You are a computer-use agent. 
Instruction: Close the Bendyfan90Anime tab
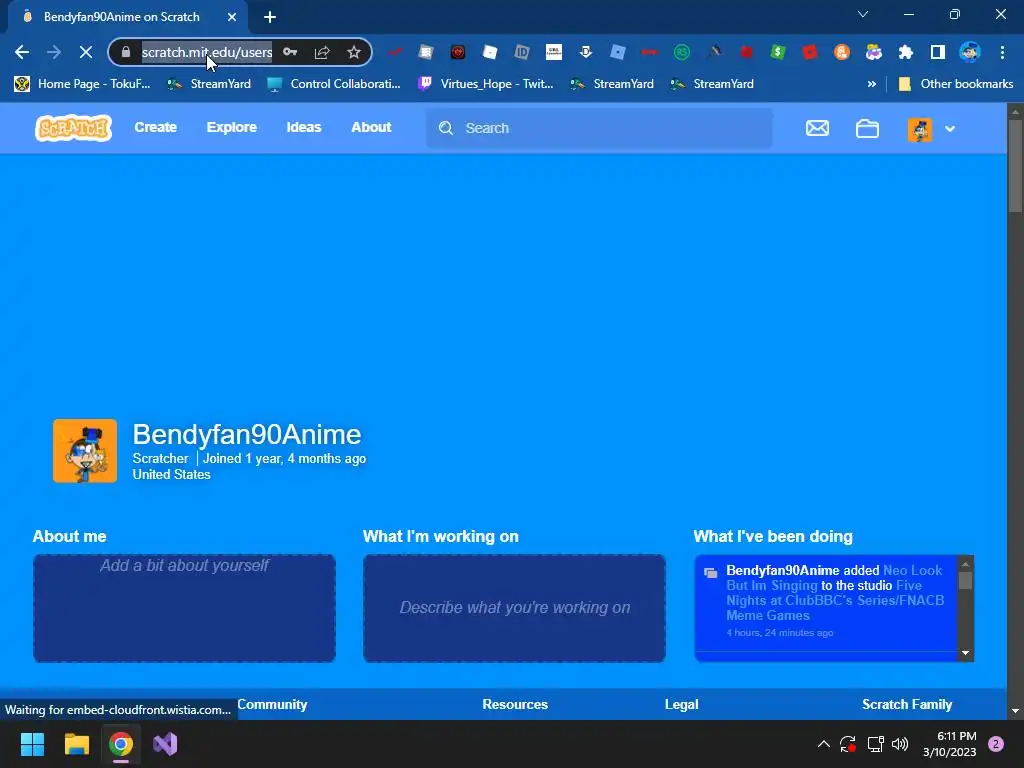click(232, 17)
